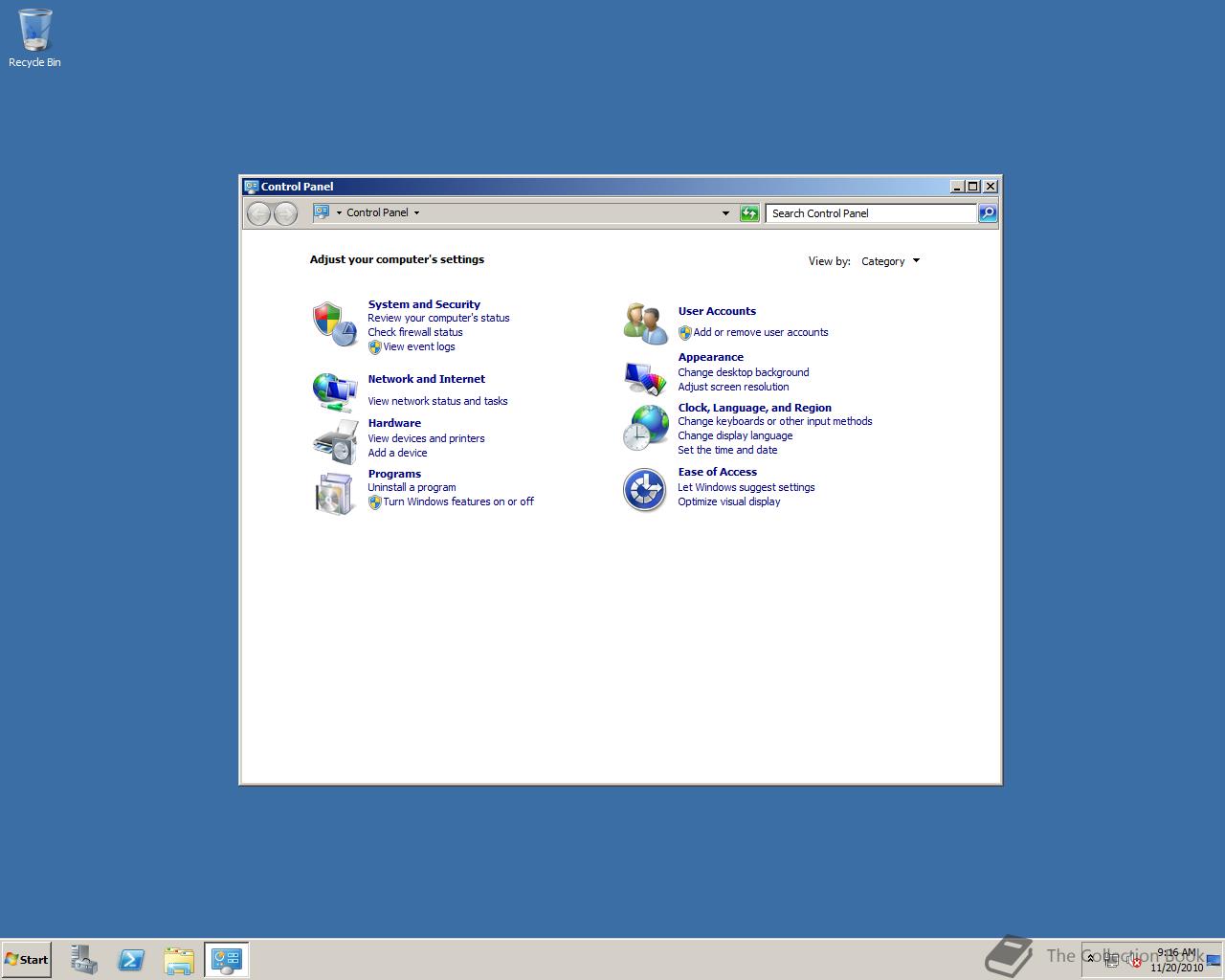Image resolution: width=1225 pixels, height=980 pixels.
Task: Click View devices and printers
Action: (426, 438)
